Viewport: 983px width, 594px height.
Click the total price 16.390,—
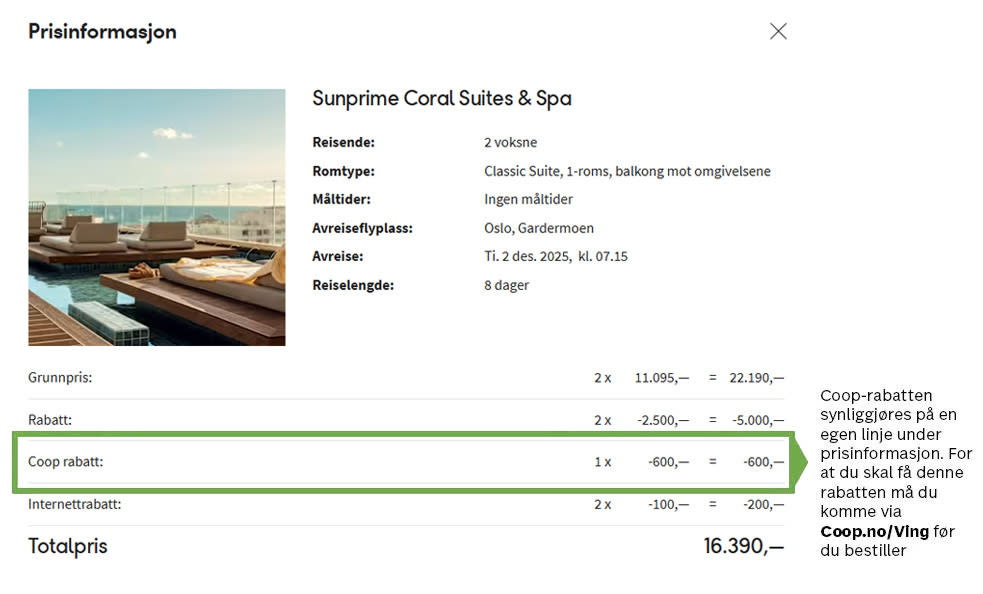point(743,546)
